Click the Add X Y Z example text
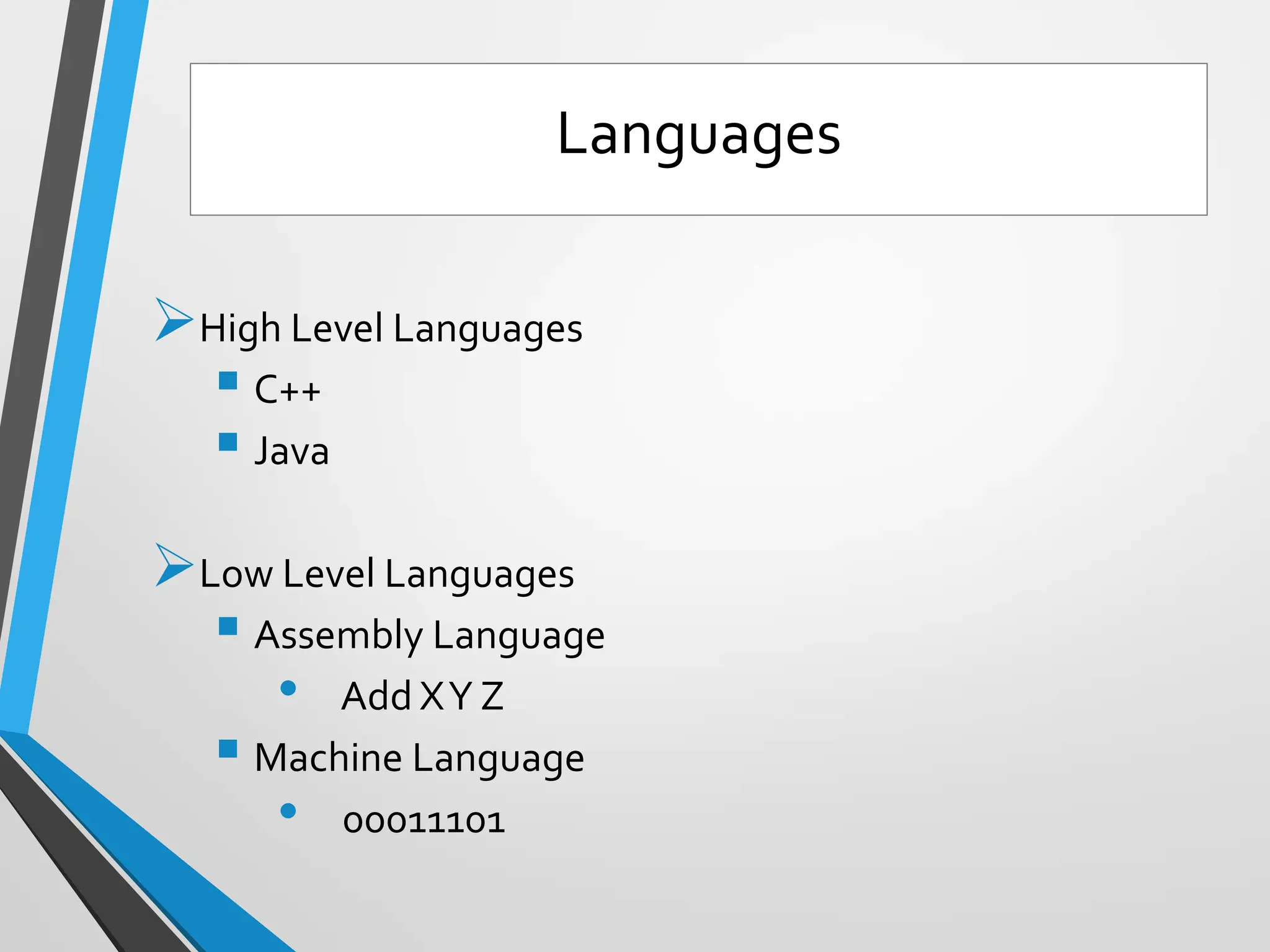This screenshot has width=1270, height=952. click(x=422, y=696)
